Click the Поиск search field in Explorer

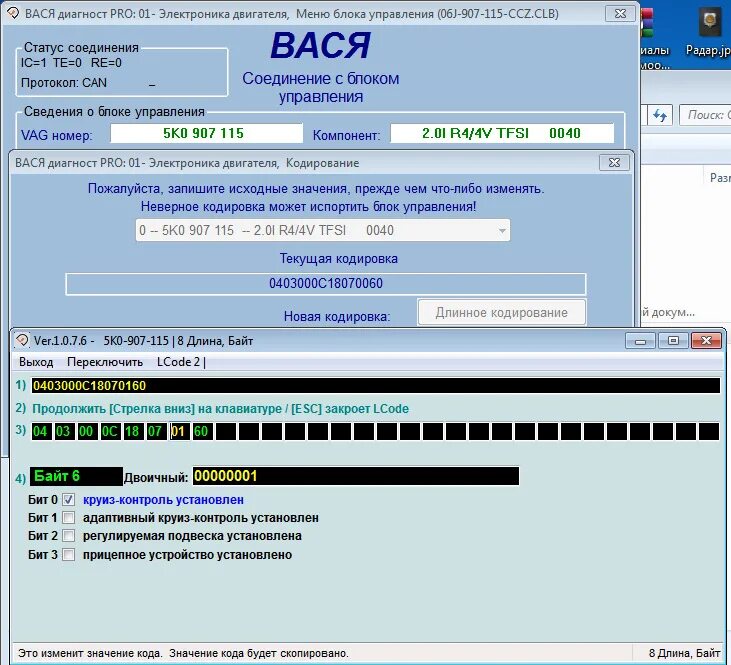pyautogui.click(x=703, y=115)
